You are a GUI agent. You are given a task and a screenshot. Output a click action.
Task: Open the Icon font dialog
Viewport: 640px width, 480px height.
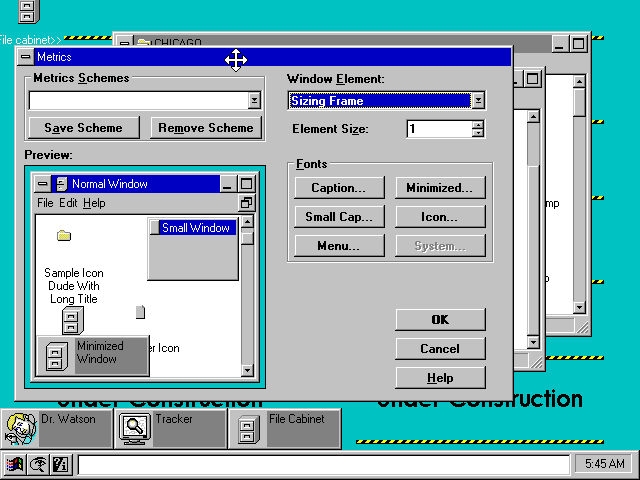point(440,217)
